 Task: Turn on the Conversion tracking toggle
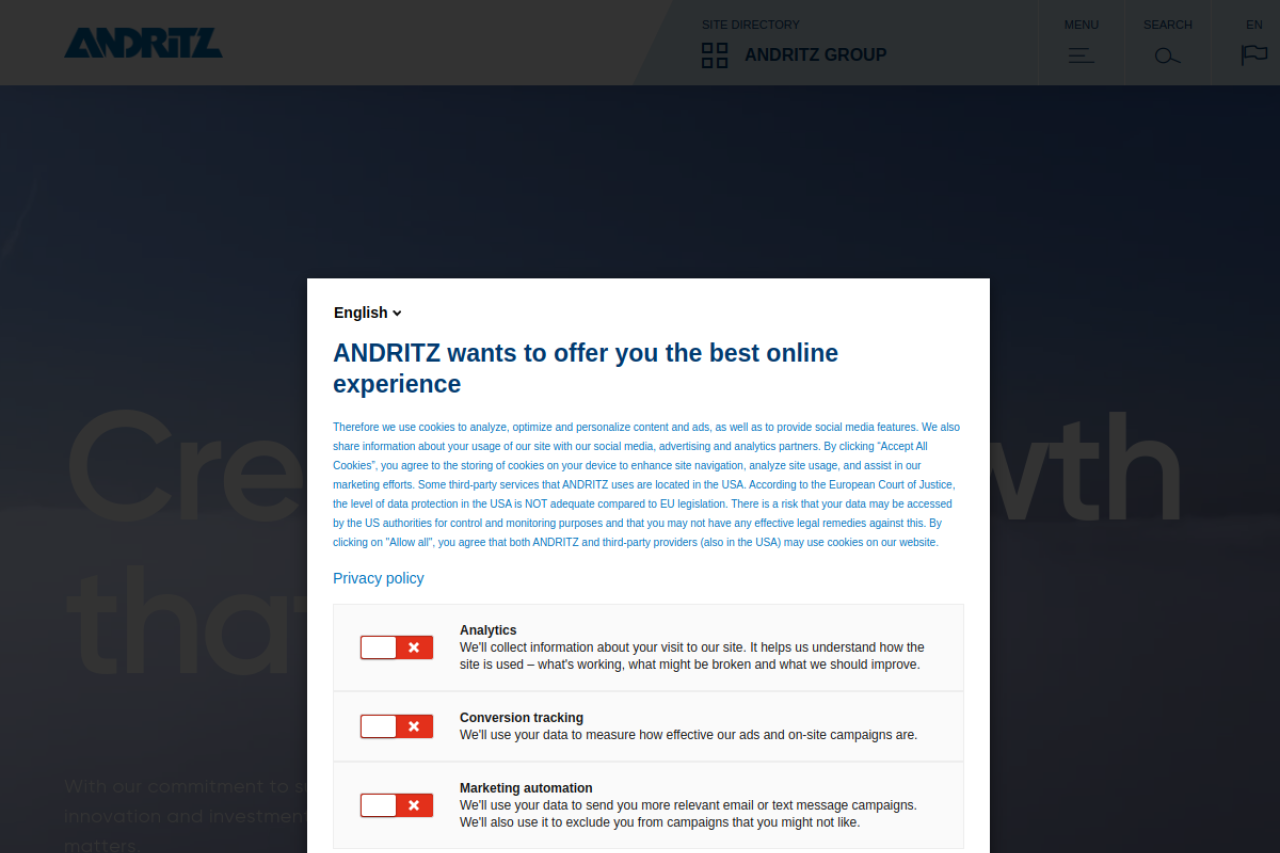(396, 727)
